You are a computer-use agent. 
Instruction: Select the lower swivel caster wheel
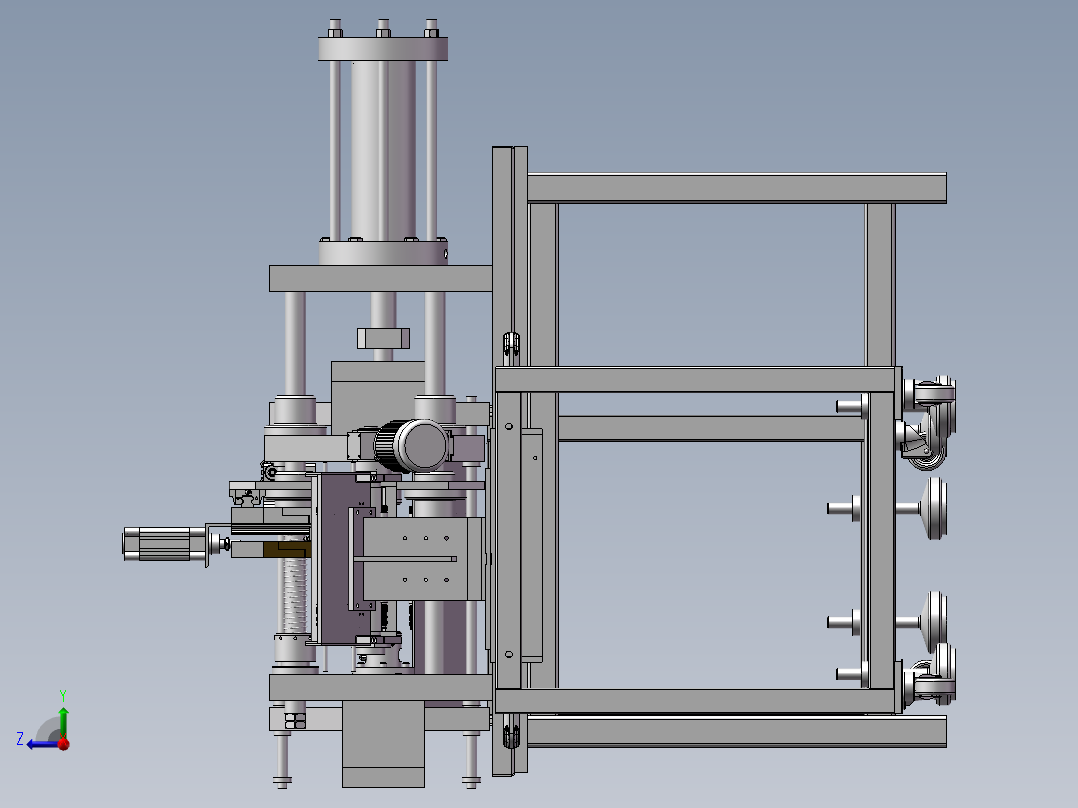[930, 674]
